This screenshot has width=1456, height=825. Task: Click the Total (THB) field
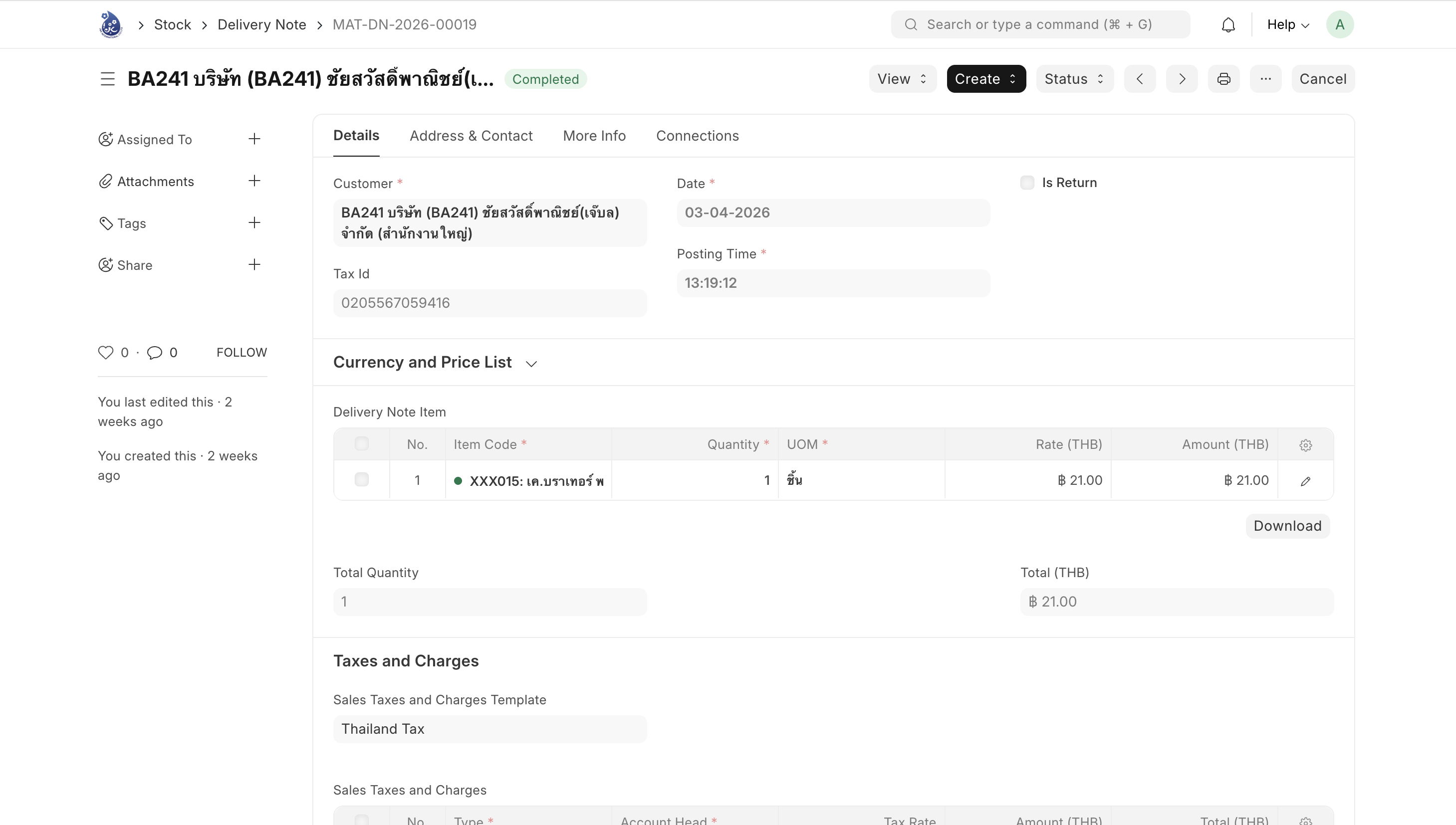click(1177, 602)
